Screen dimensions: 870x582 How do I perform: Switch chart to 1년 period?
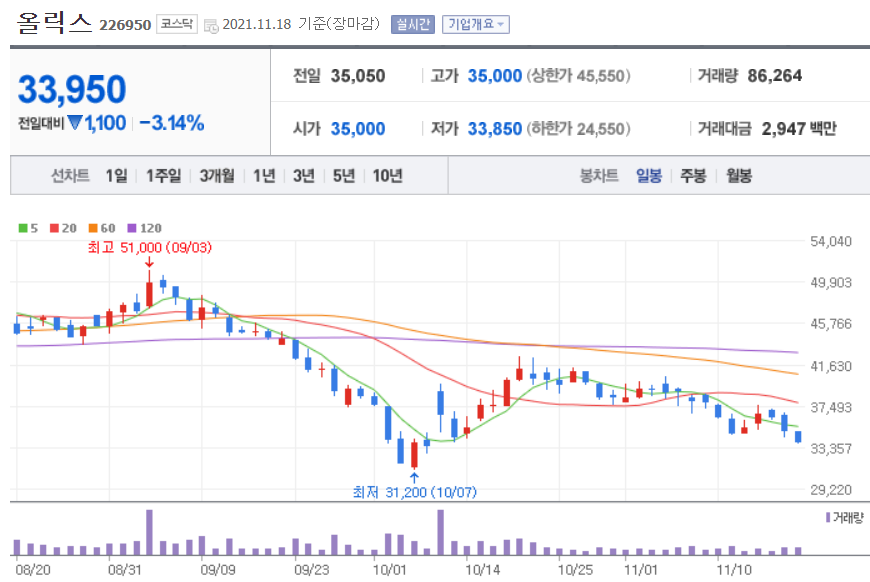coord(264,176)
